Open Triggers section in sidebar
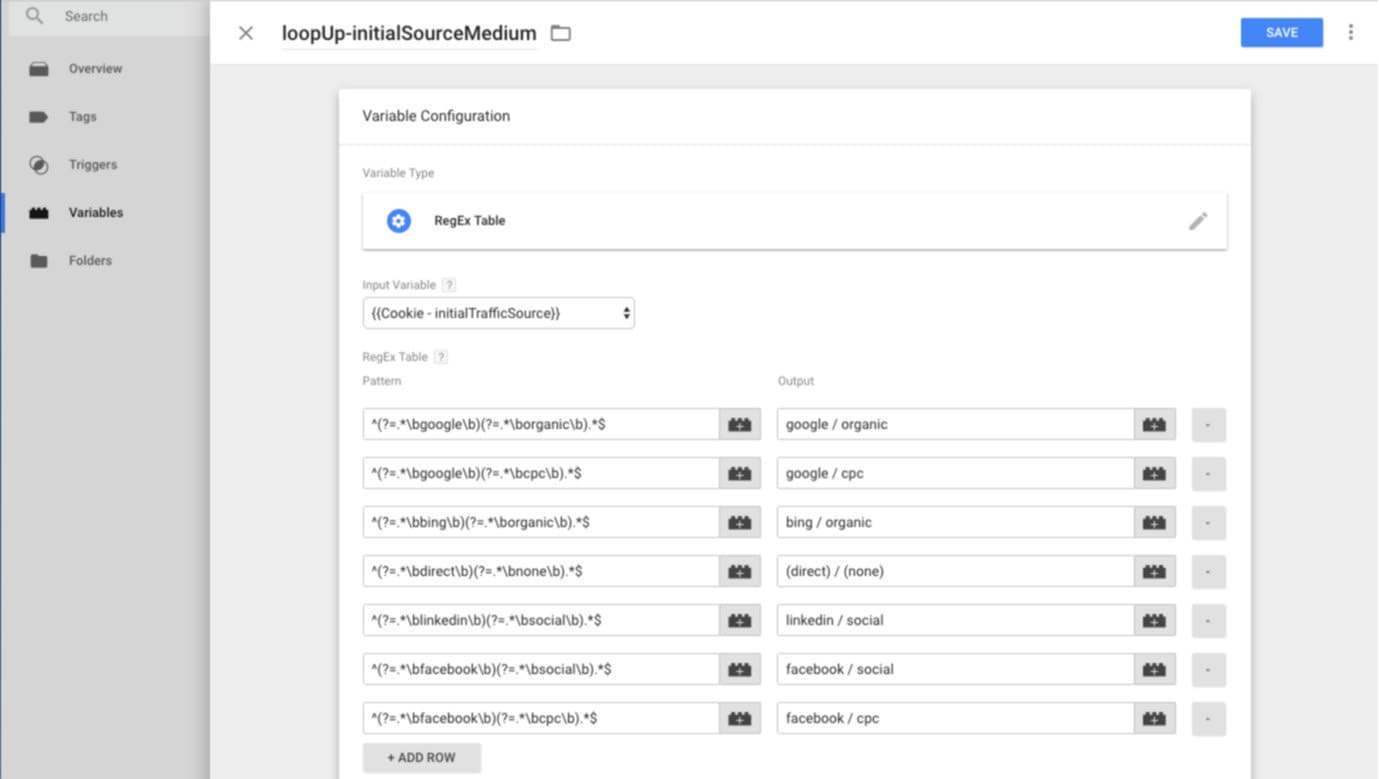The height and width of the screenshot is (779, 1379). coord(92,165)
